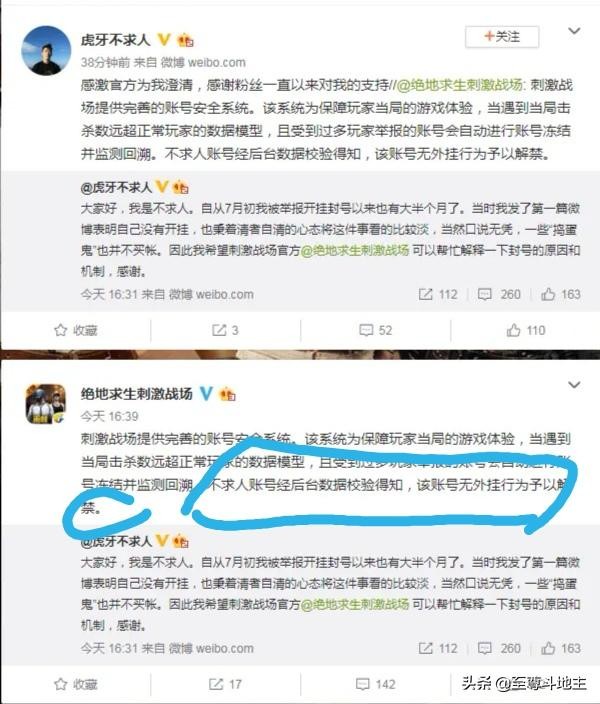
Task: Repost the first post showing 3 shares
Action: click(225, 330)
